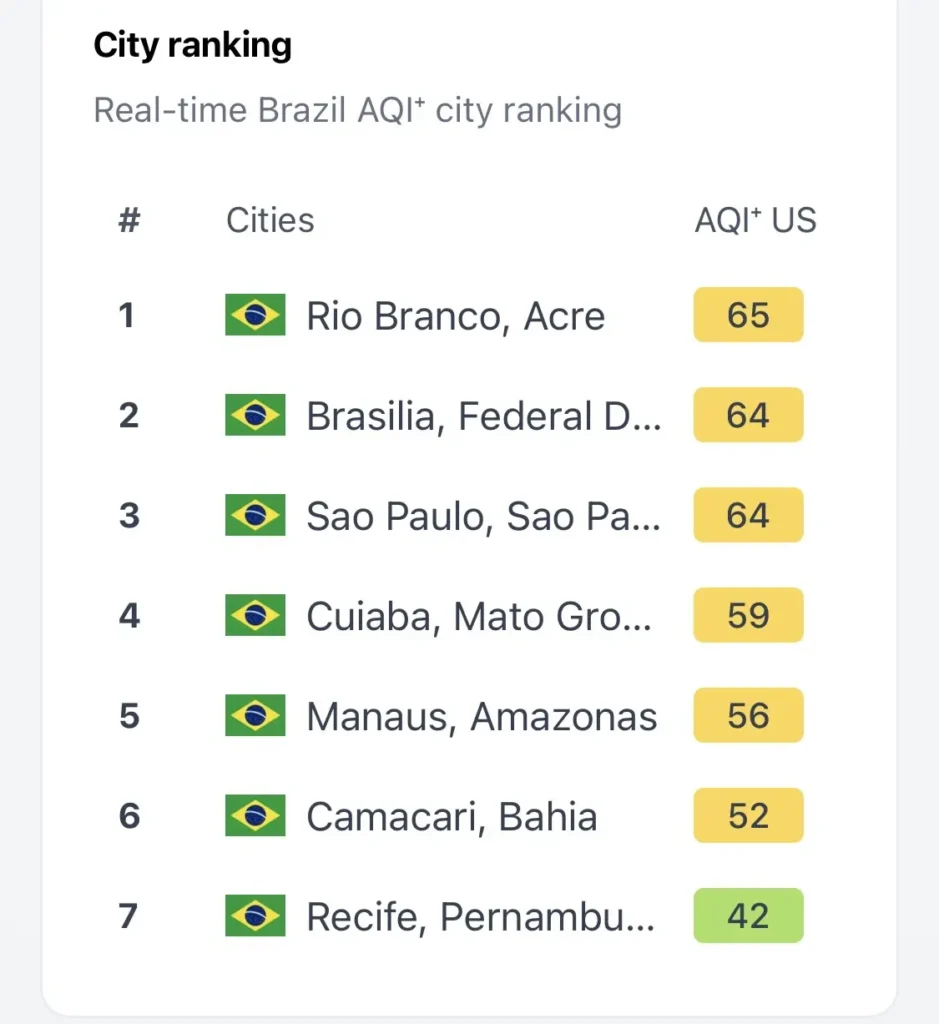Click the AQI+ US column header
Viewport: 939px width, 1024px height.
pyautogui.click(x=755, y=220)
